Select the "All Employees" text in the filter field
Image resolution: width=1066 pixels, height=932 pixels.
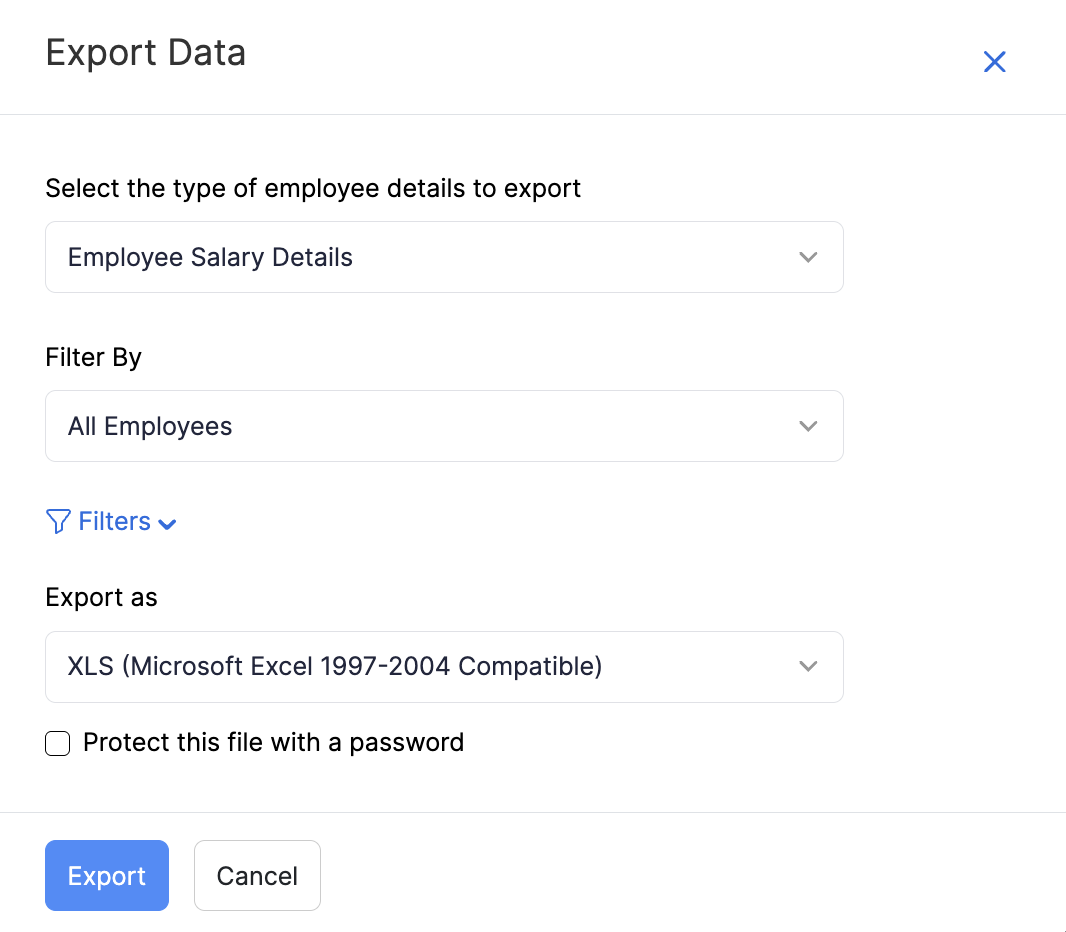150,427
